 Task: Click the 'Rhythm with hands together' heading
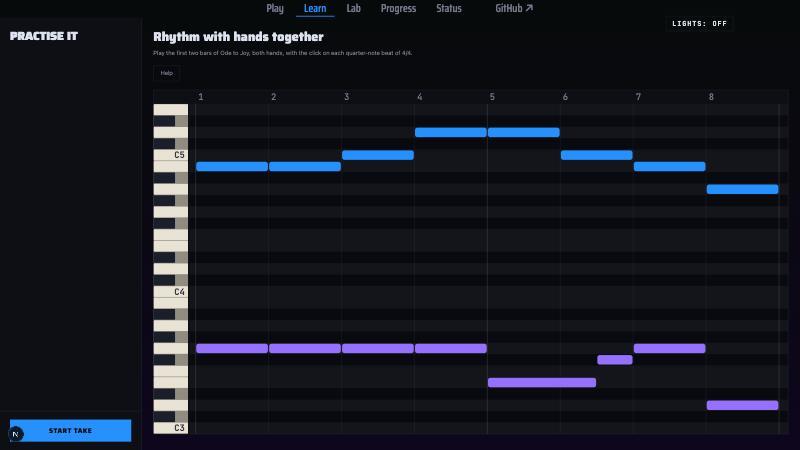click(x=238, y=37)
